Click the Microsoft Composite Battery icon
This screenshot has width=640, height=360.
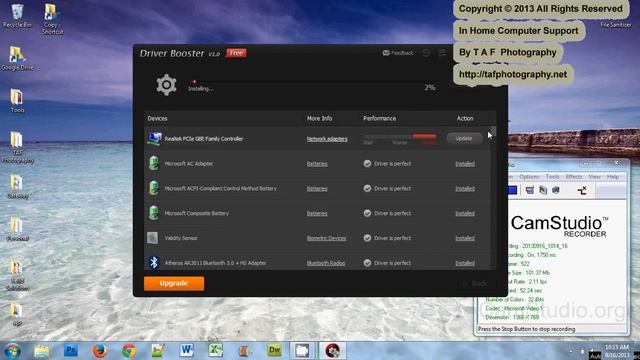(x=153, y=213)
